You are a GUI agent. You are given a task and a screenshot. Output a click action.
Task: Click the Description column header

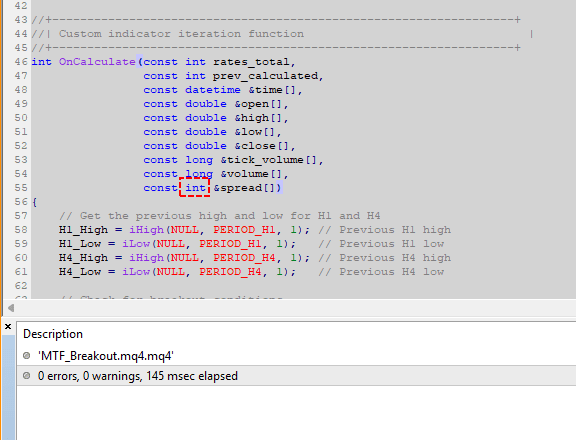(53, 334)
